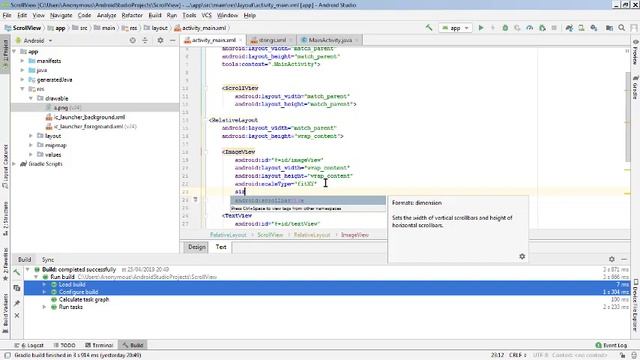This screenshot has width=640, height=360.
Task: Open Project Structure folder icon in toolbar
Action: [x=609, y=28]
